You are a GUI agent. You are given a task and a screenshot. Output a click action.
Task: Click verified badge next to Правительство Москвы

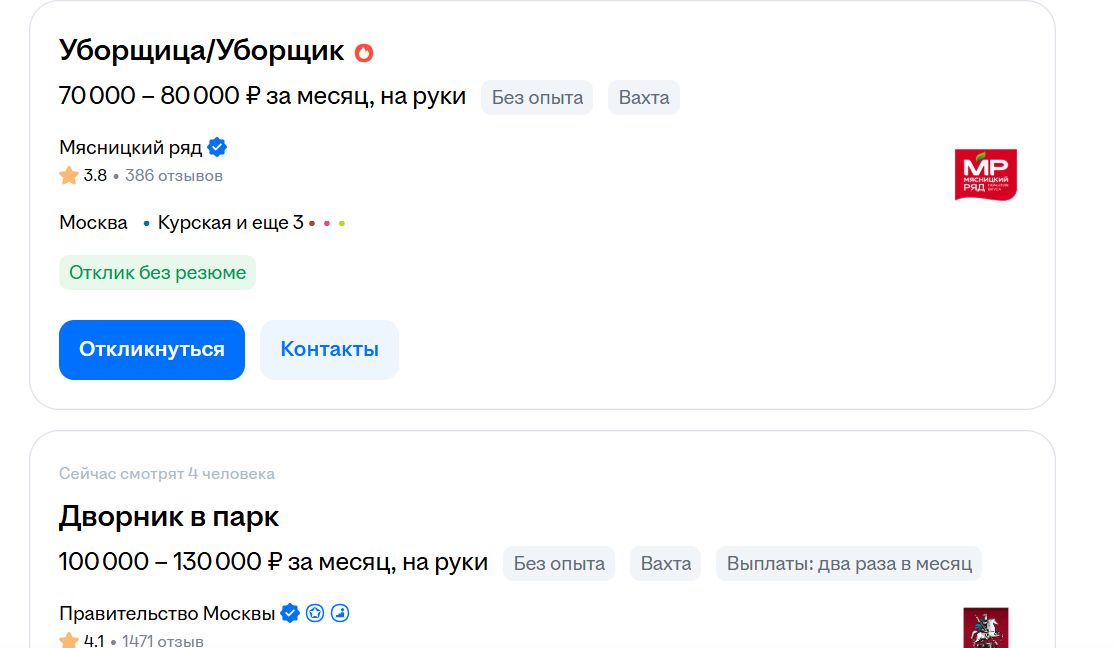pyautogui.click(x=290, y=613)
